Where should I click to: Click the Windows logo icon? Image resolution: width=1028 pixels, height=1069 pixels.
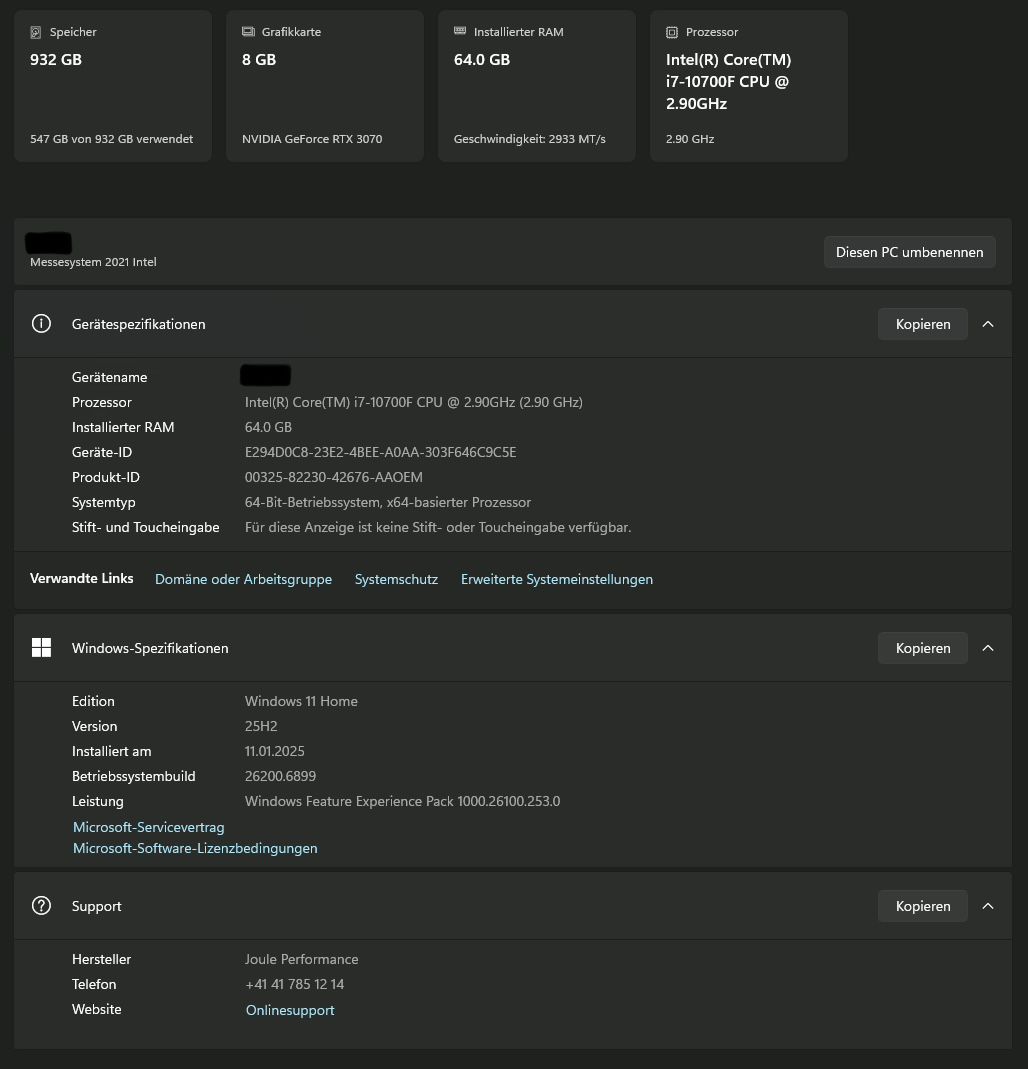click(x=42, y=648)
